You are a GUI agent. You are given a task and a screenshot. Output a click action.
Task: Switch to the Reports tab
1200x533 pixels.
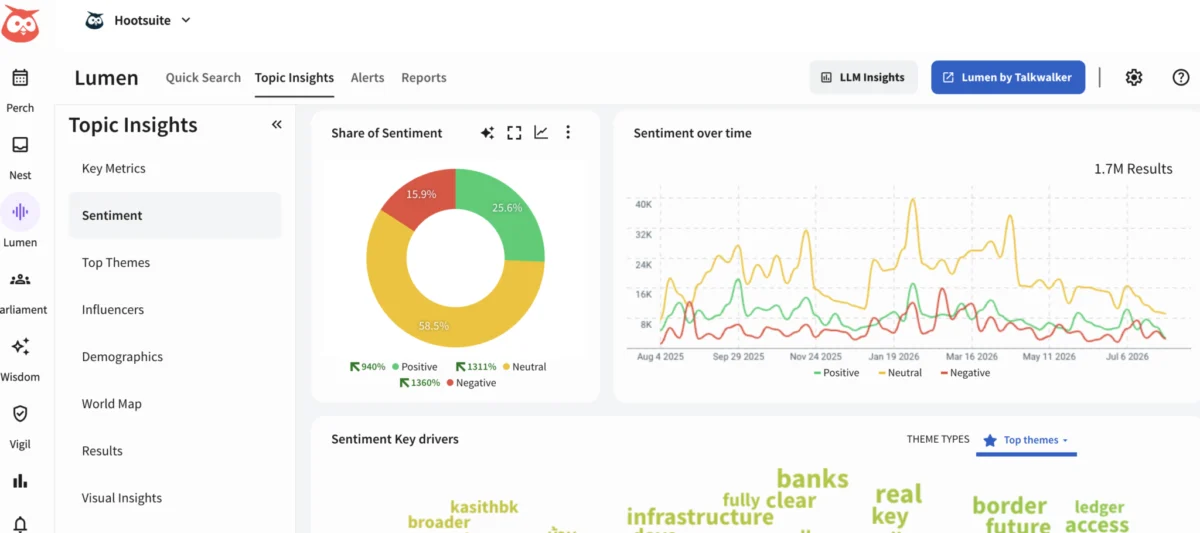point(424,77)
